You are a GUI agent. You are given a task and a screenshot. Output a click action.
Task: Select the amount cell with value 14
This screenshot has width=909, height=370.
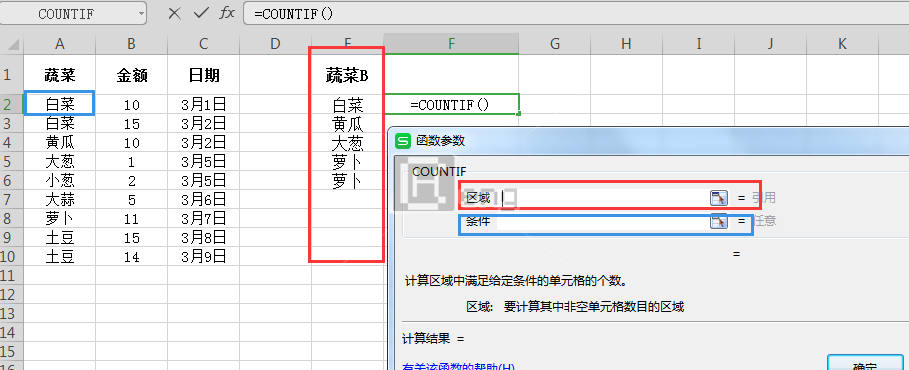(132, 256)
